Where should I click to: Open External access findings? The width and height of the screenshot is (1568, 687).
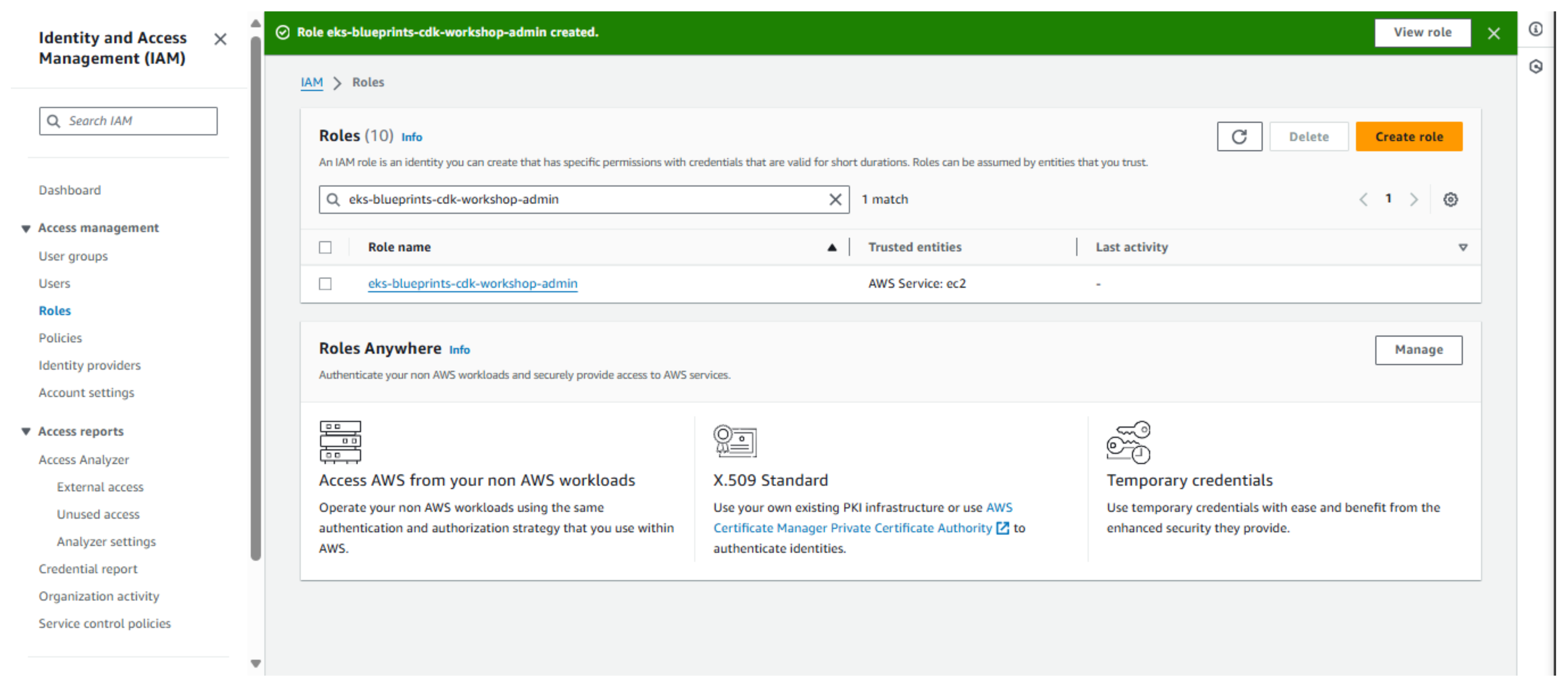pos(100,487)
